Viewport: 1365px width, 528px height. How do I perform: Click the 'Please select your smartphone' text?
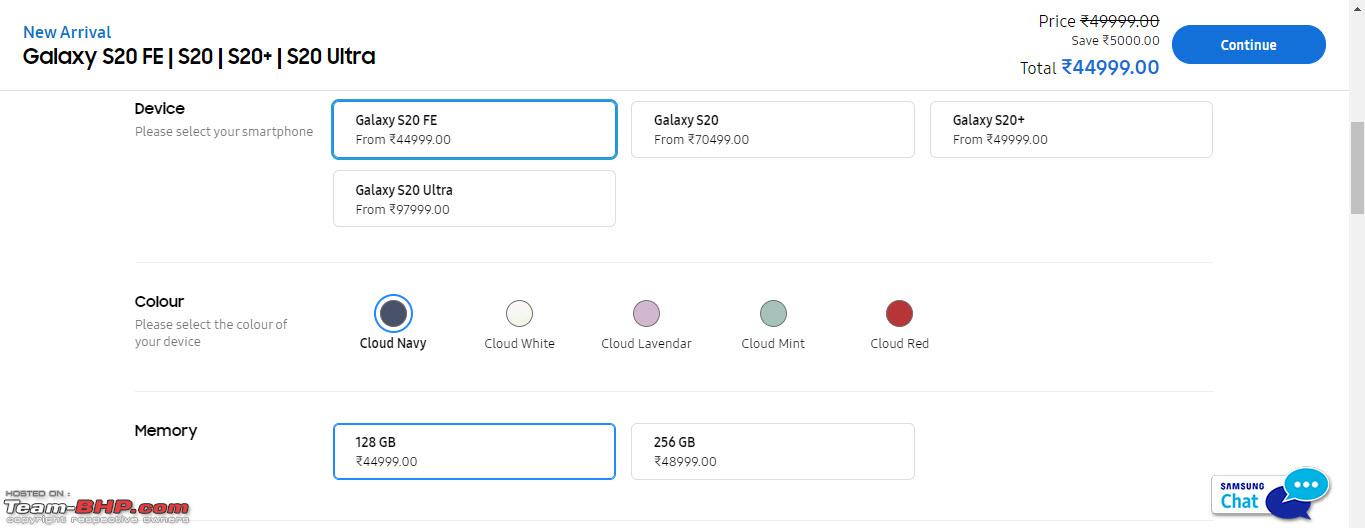click(224, 131)
